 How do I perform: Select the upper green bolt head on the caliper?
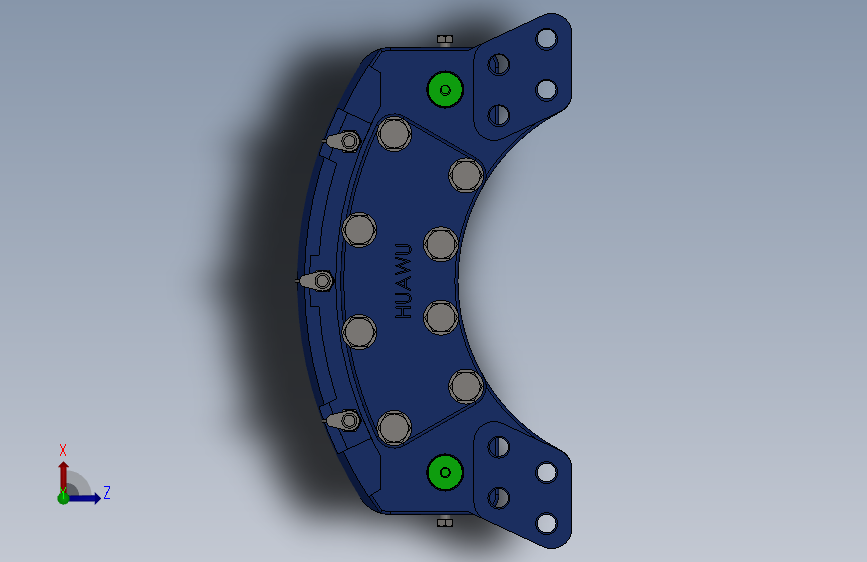point(445,90)
